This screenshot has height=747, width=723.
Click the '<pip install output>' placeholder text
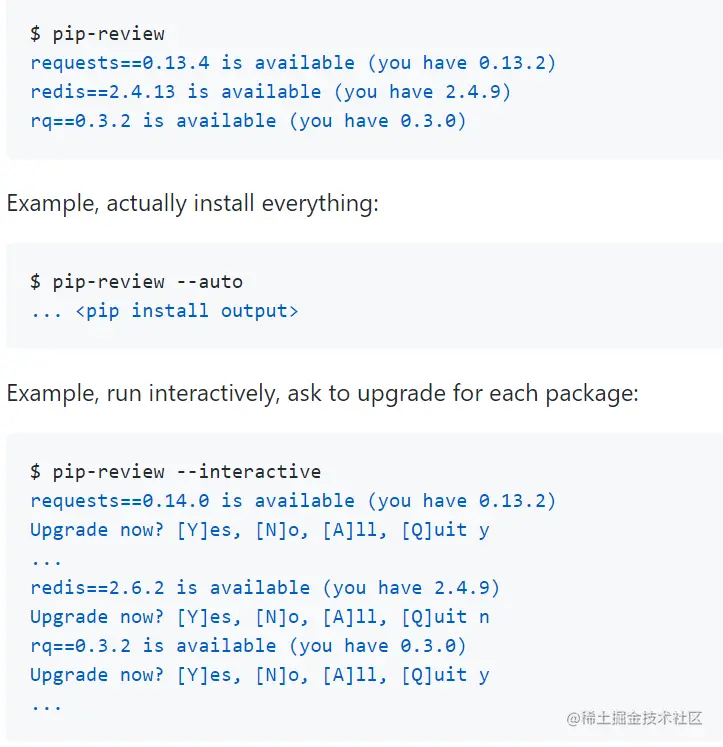click(186, 310)
